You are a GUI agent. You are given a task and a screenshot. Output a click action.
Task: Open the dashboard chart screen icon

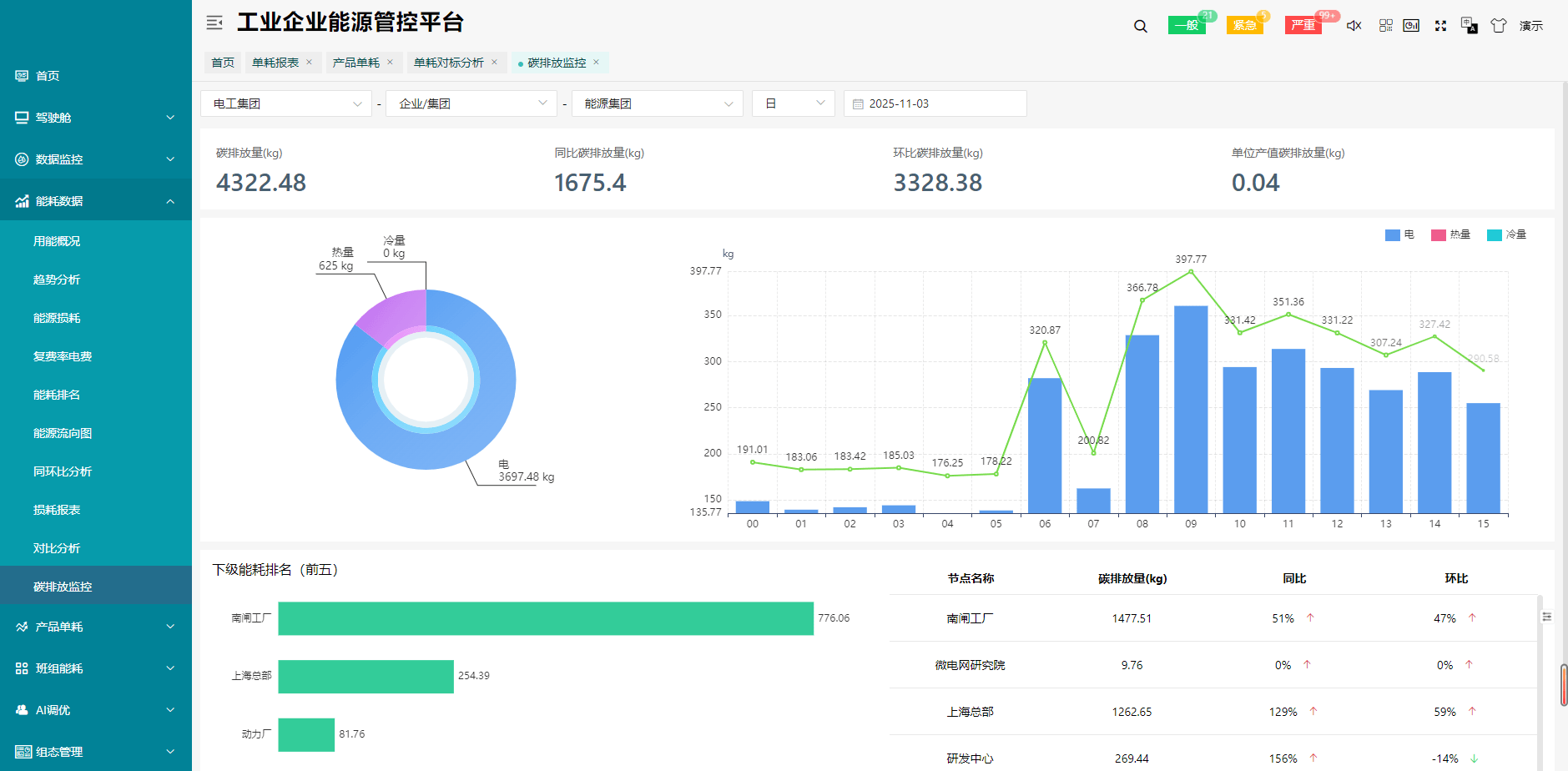tap(1411, 26)
